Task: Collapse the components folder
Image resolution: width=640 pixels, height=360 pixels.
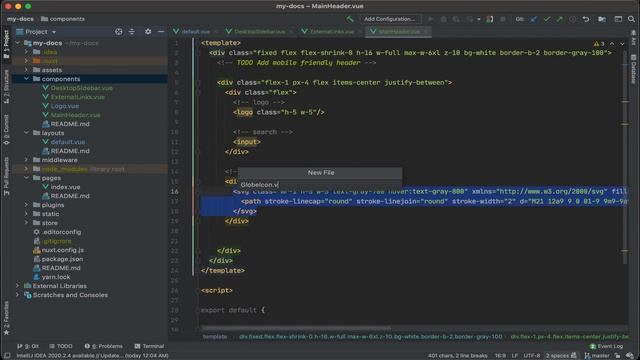Action: click(x=27, y=79)
